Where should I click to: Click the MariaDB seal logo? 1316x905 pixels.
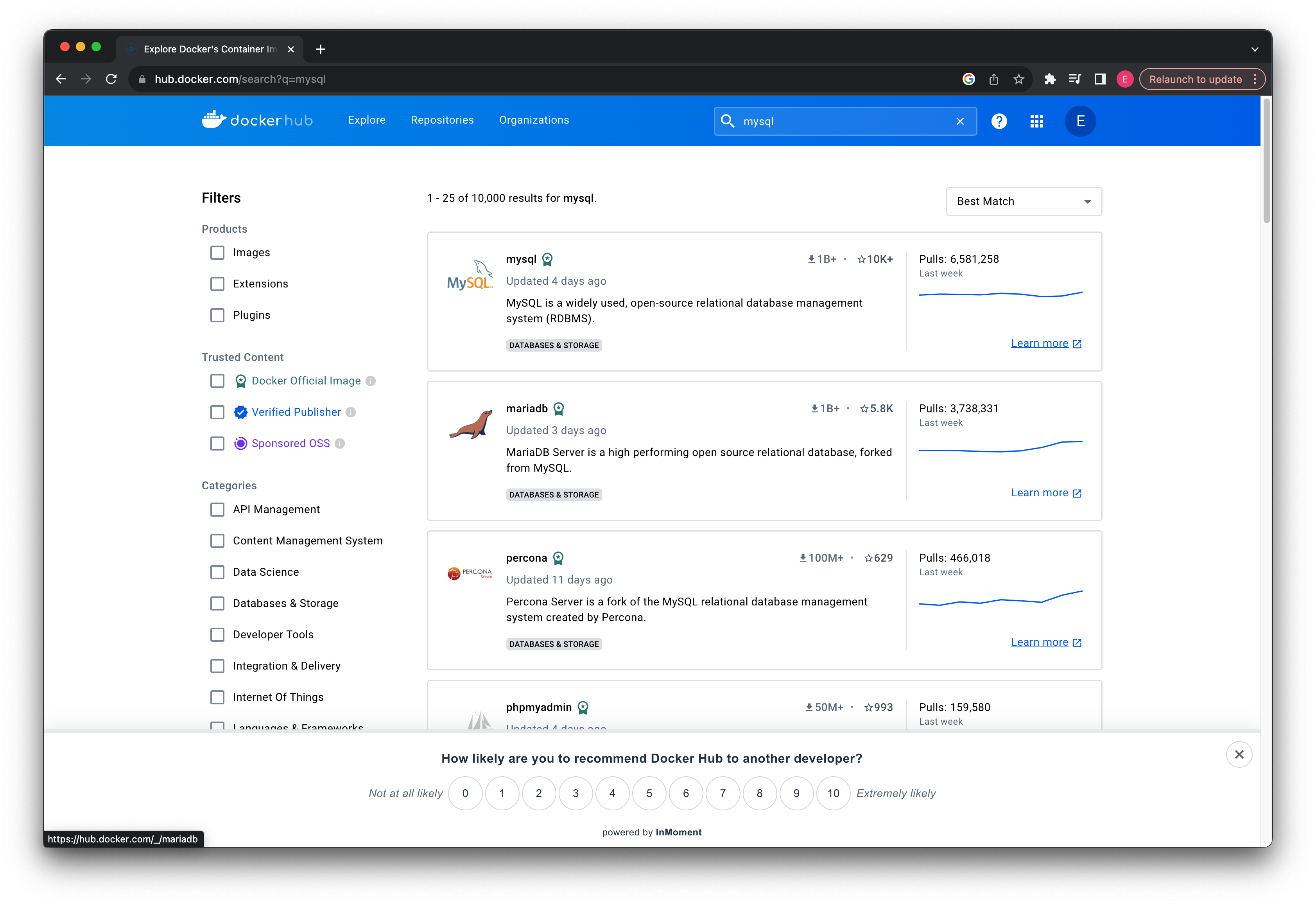[470, 424]
